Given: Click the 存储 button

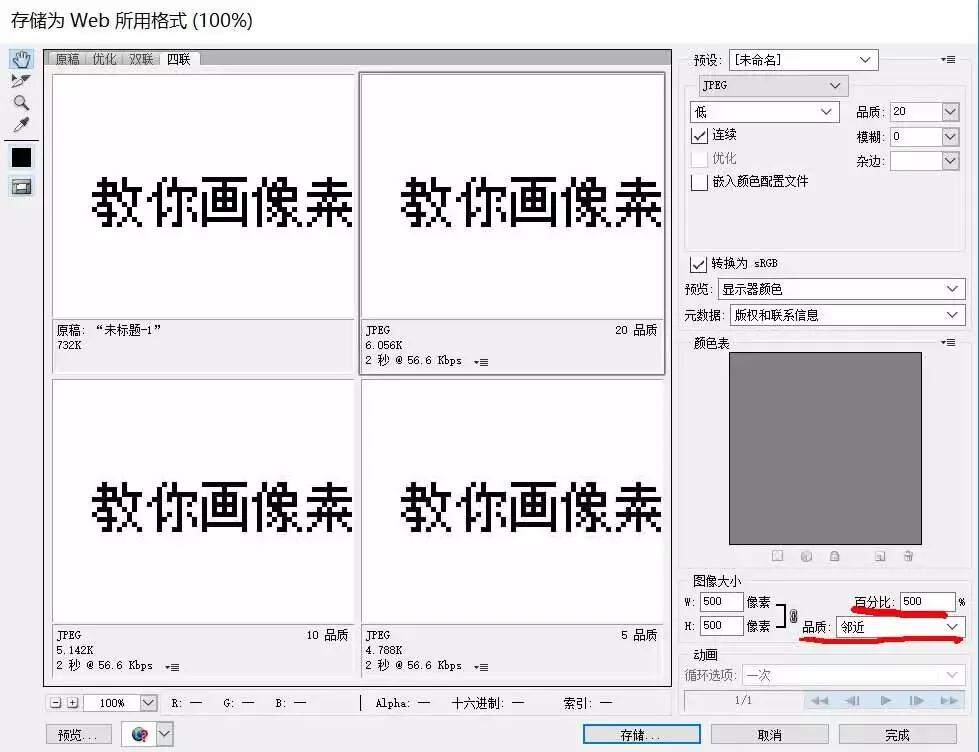Looking at the screenshot, I should 641,735.
